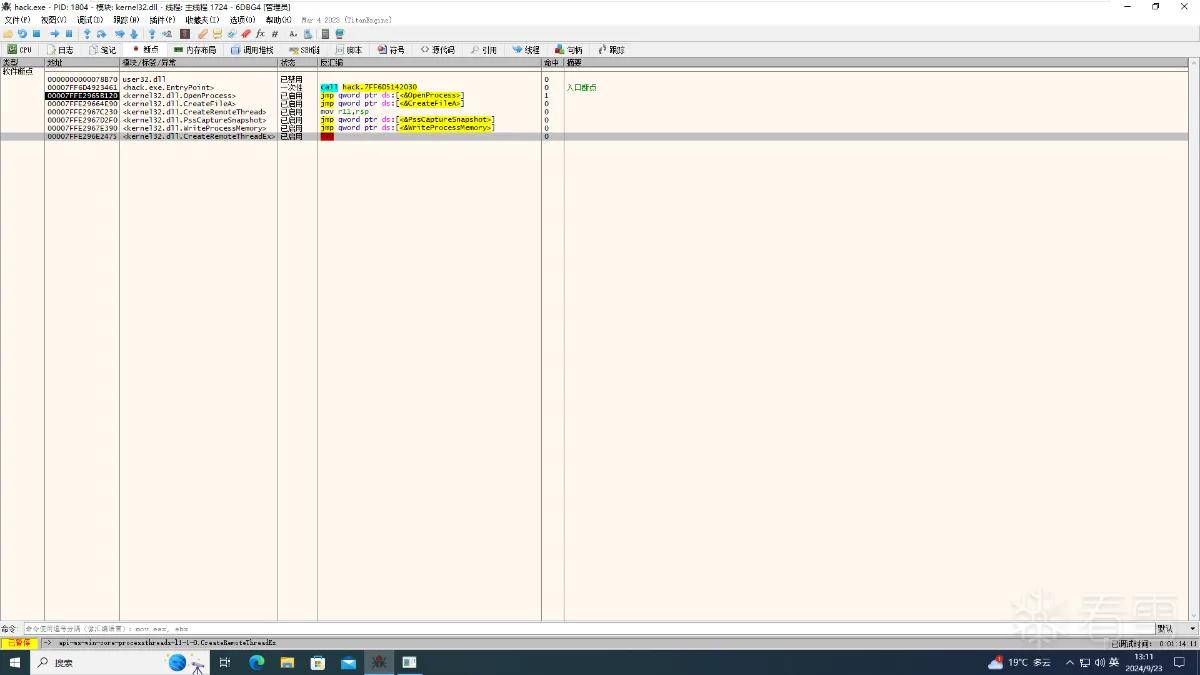
Task: Click the step over toolbar icon
Action: (x=102, y=33)
